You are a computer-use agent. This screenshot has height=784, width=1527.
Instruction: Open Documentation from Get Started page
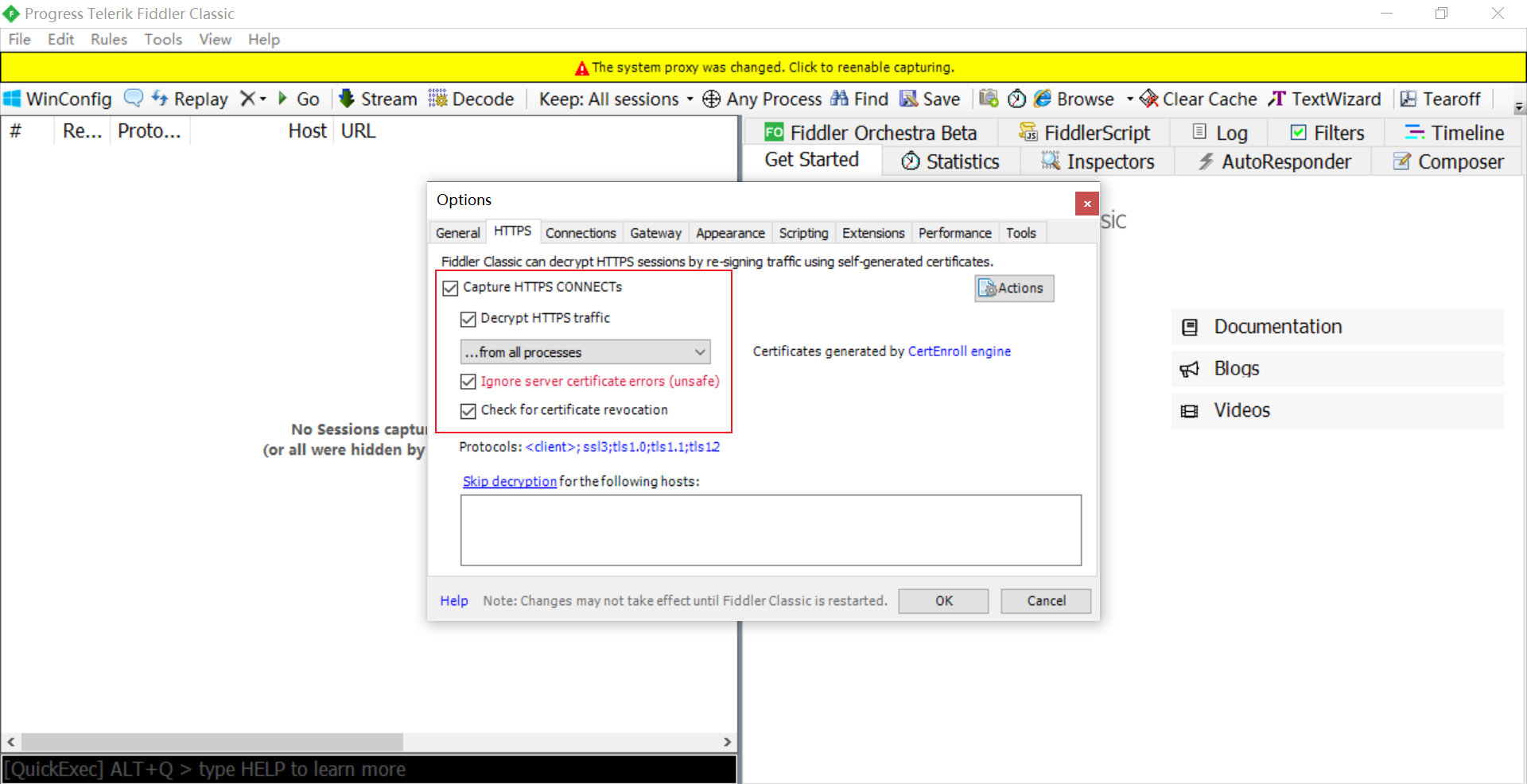(1338, 327)
